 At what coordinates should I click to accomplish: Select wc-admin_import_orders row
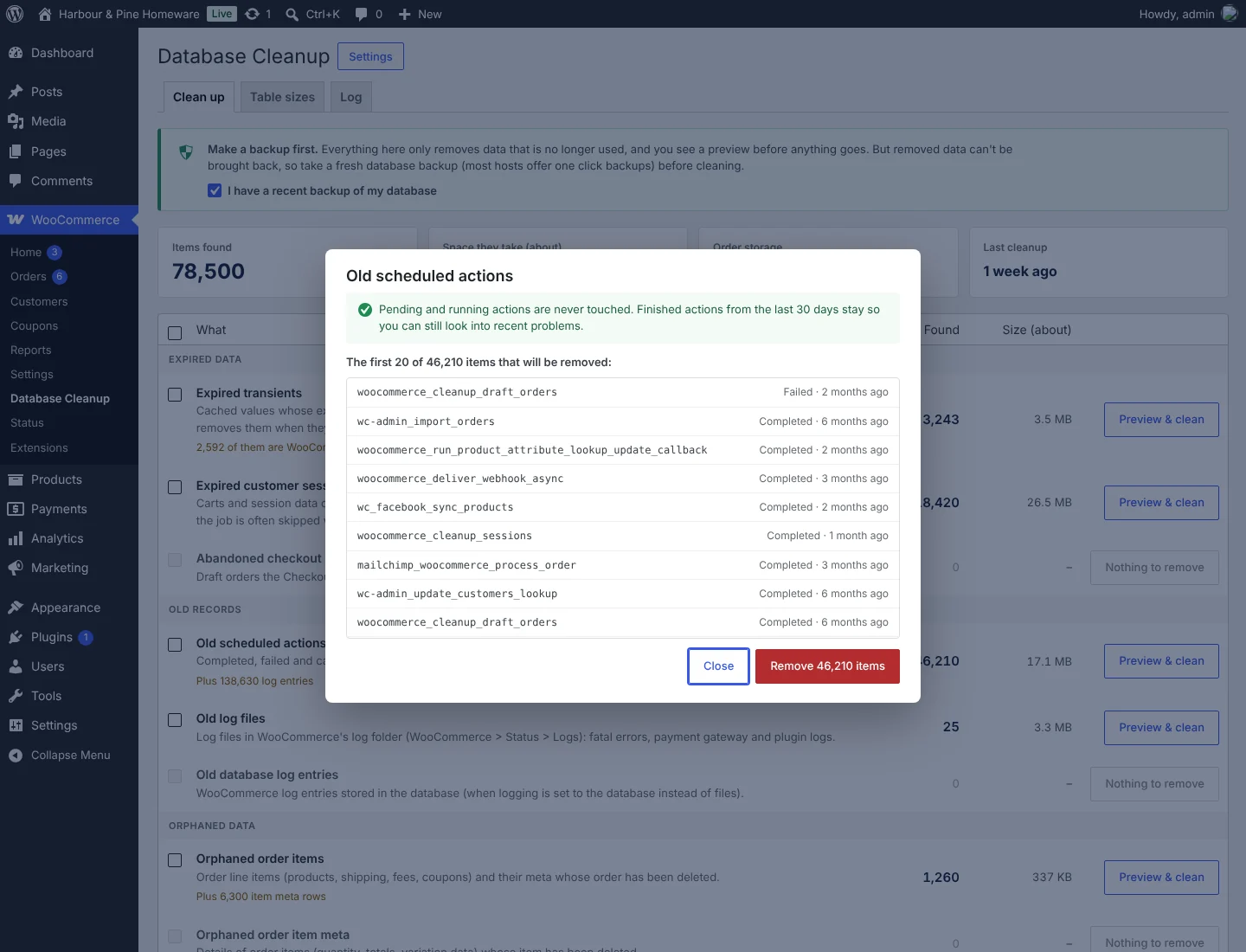click(623, 421)
